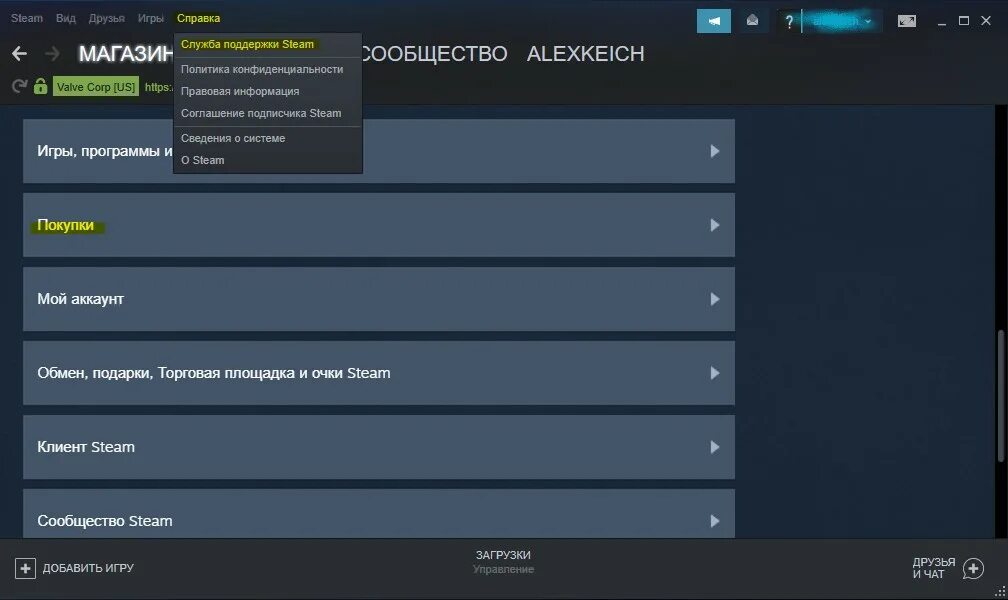Expand arrow on the Покупки row

(x=714, y=225)
